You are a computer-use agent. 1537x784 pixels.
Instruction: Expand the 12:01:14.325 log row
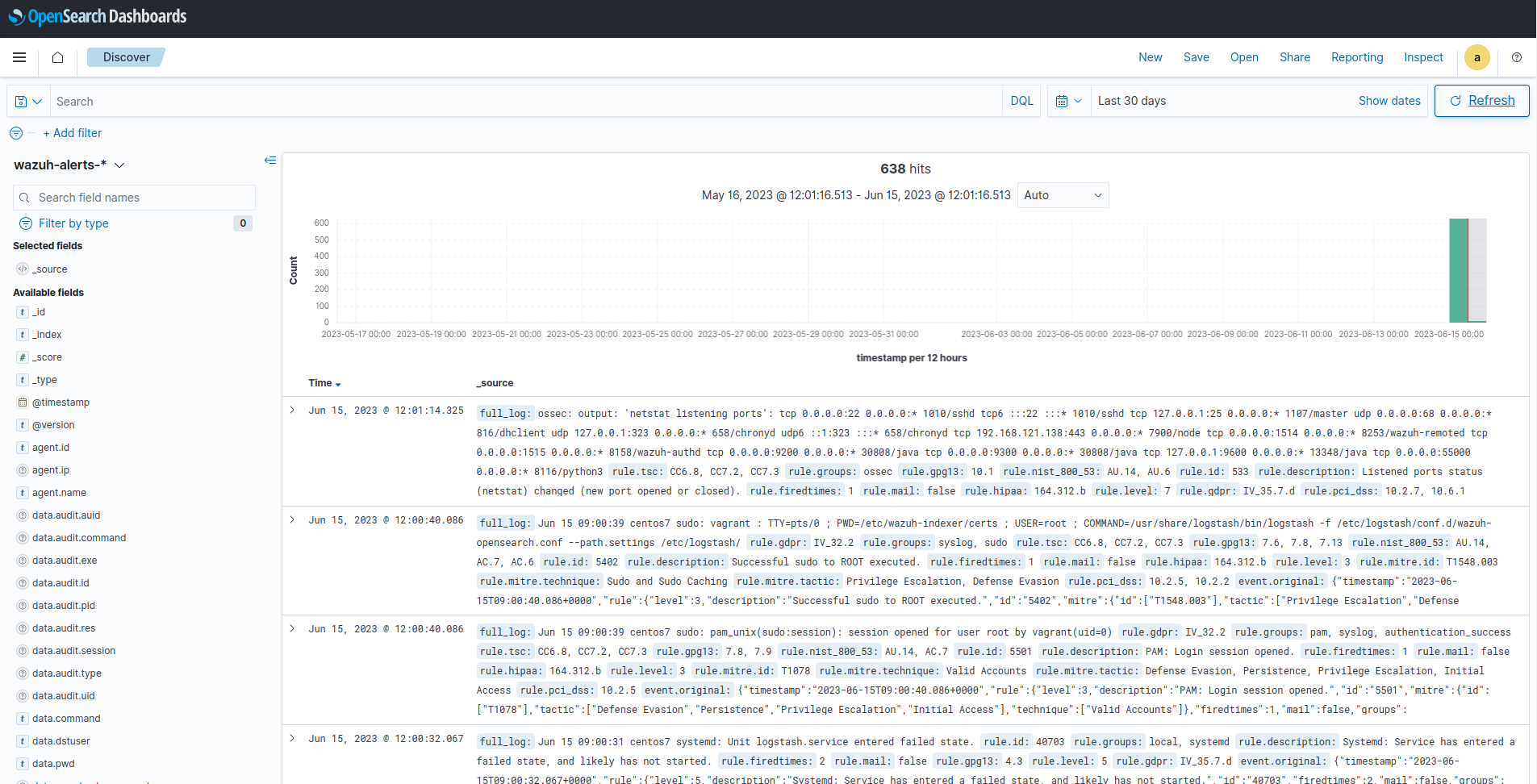[292, 411]
